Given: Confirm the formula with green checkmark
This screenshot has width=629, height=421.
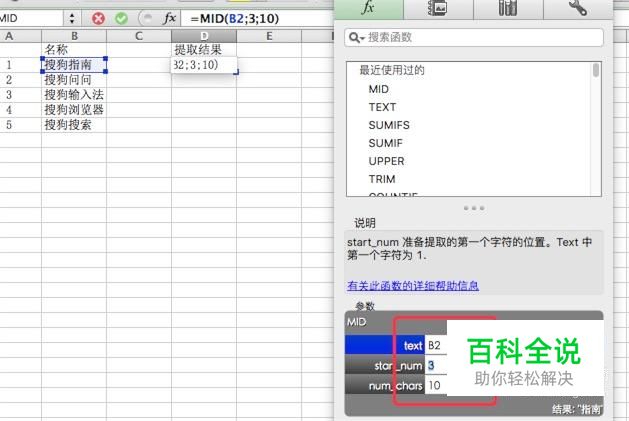Looking at the screenshot, I should point(121,18).
